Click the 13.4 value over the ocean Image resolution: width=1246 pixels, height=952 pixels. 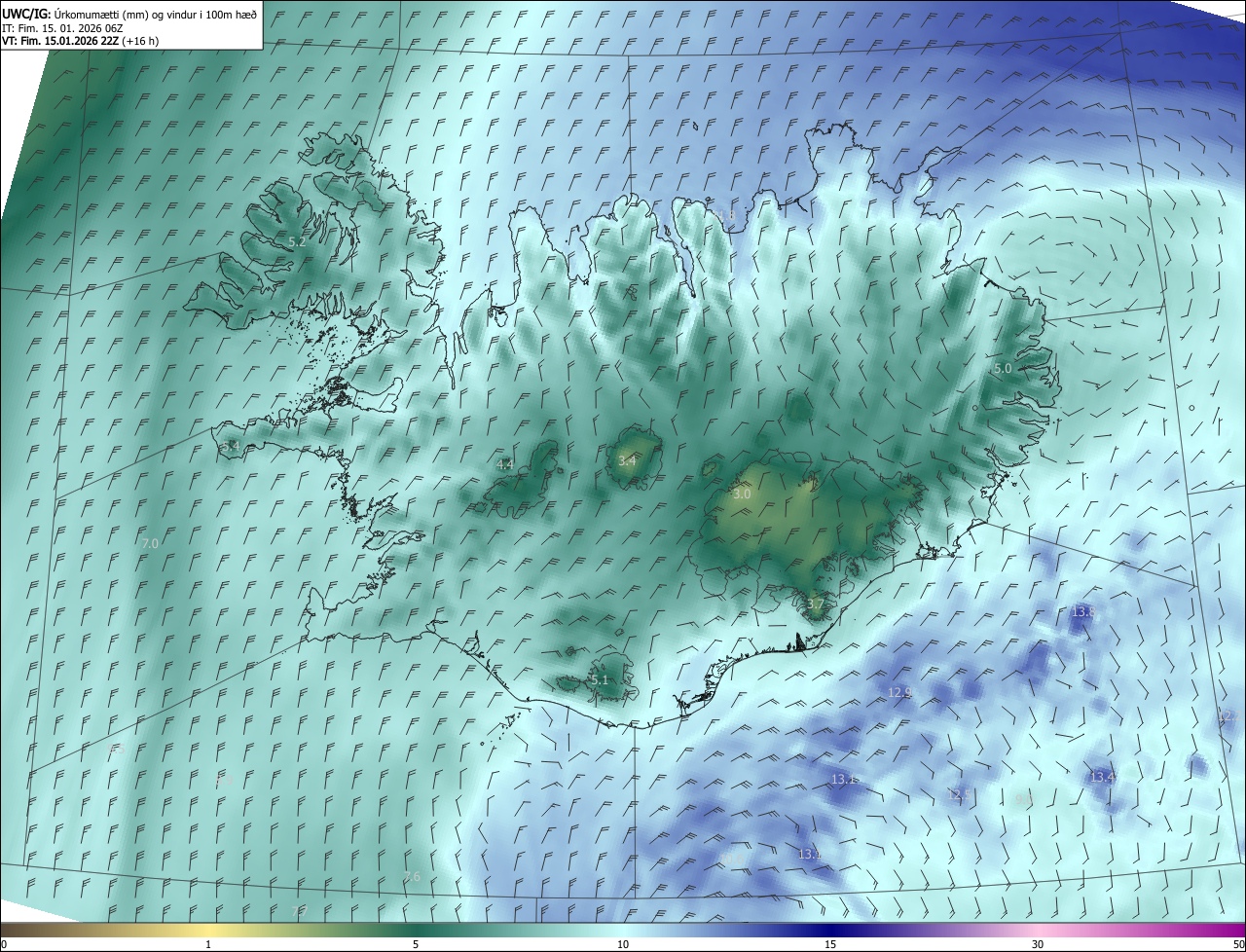tap(1102, 777)
